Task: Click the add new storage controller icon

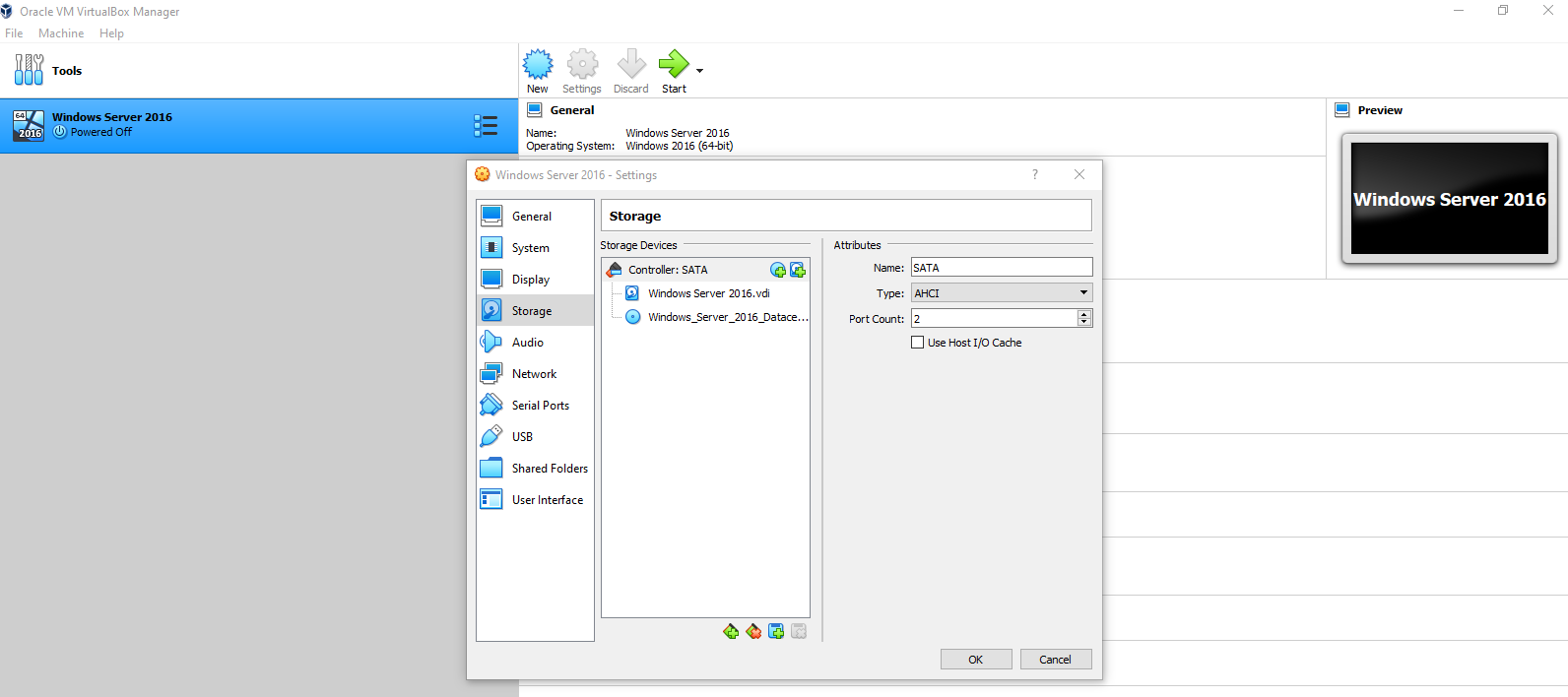Action: pyautogui.click(x=731, y=631)
